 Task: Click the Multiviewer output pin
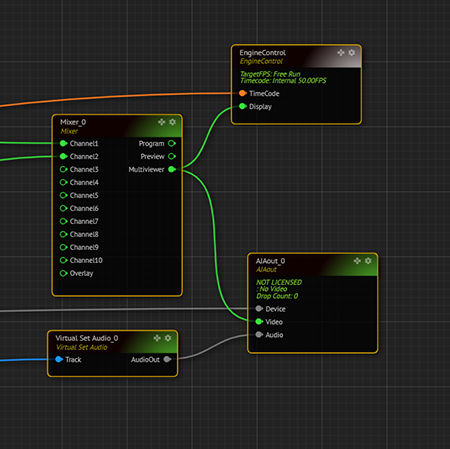(172, 169)
